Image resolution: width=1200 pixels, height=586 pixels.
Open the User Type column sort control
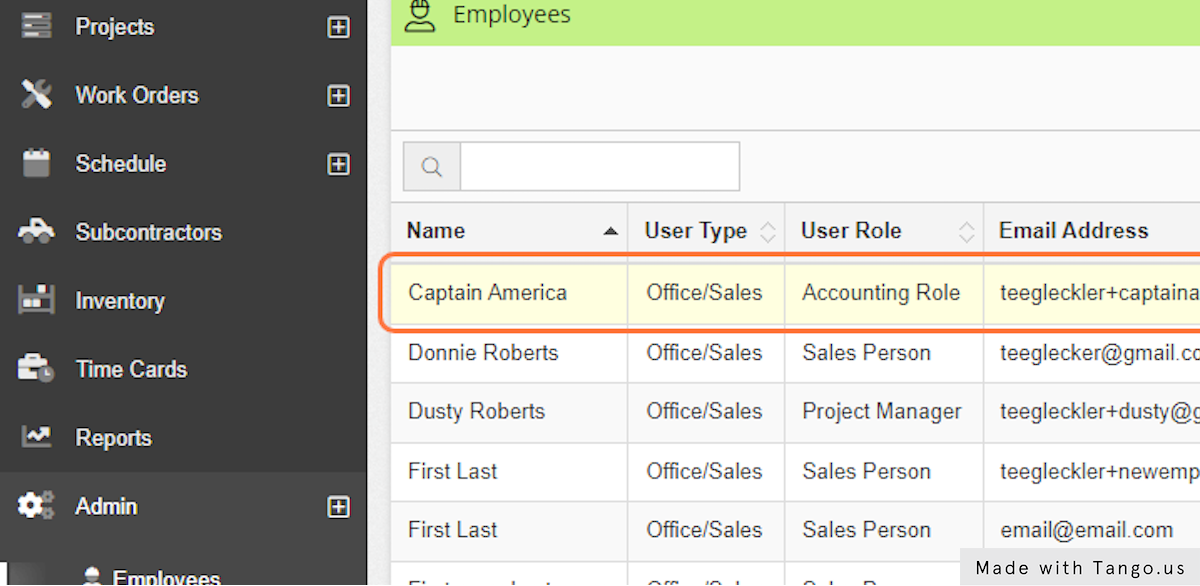[x=767, y=230]
